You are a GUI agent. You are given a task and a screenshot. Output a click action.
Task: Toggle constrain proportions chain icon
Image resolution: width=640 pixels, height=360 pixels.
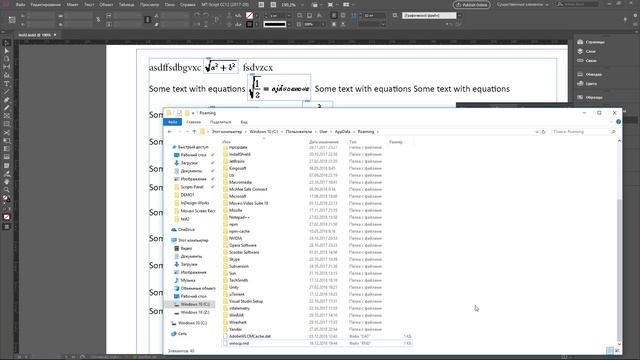[98, 20]
